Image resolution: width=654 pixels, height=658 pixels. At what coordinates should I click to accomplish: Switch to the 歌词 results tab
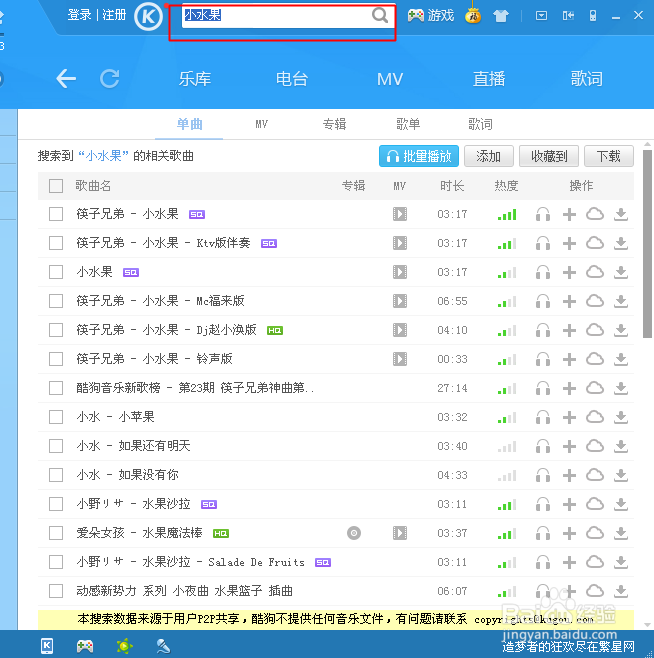480,124
